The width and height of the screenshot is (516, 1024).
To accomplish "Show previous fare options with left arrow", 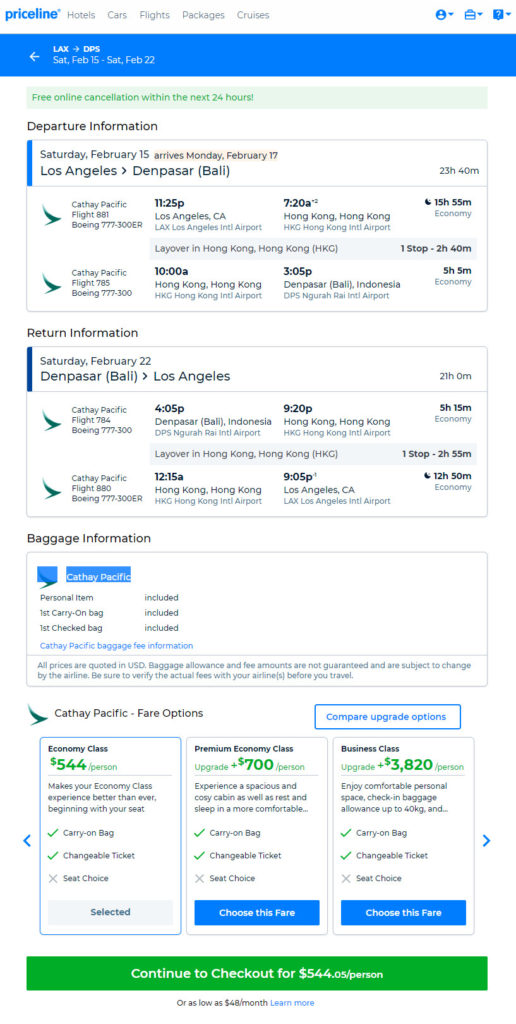I will tap(27, 840).
